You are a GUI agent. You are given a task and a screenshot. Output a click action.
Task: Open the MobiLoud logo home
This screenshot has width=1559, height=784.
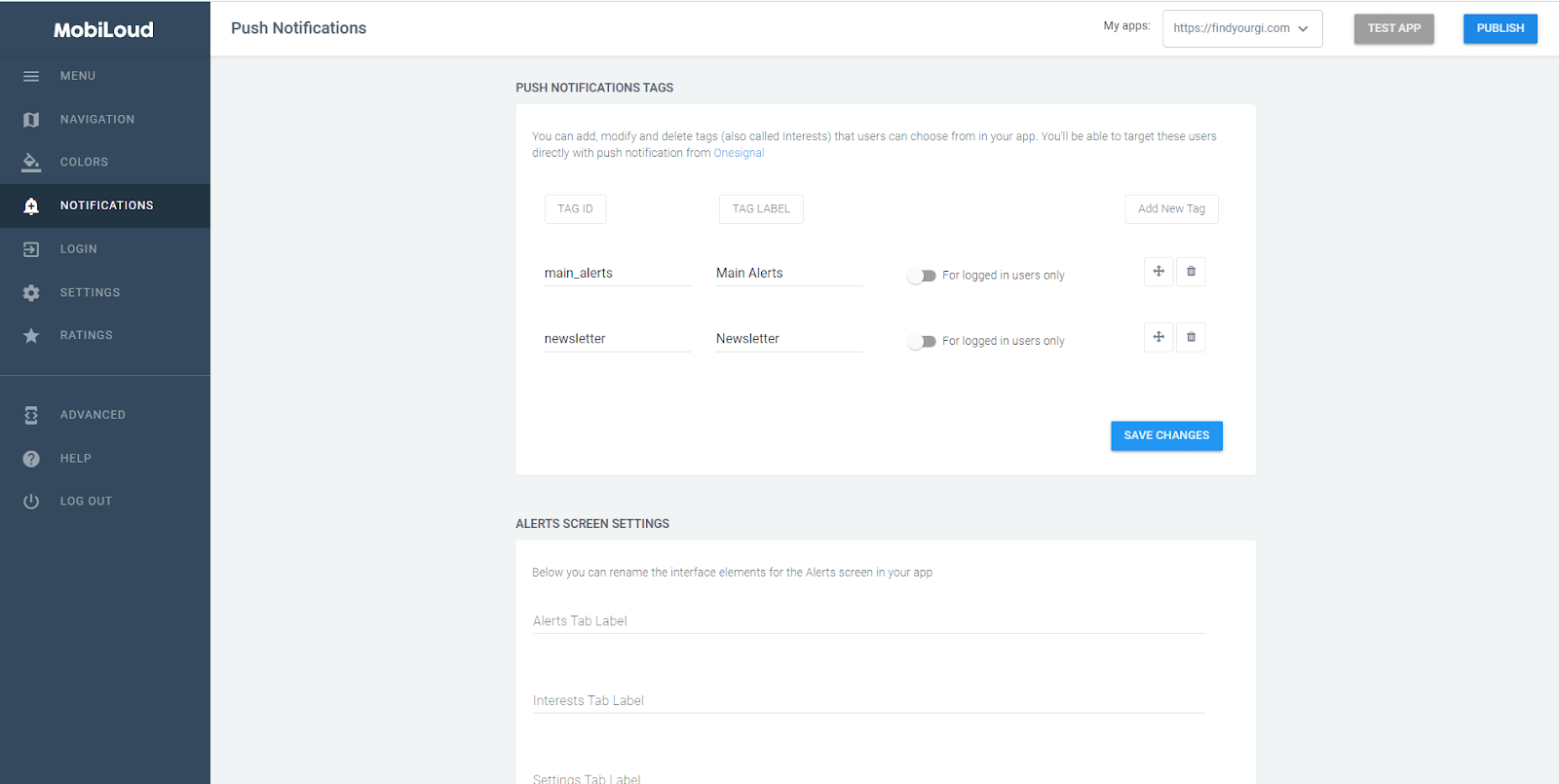pyautogui.click(x=103, y=29)
